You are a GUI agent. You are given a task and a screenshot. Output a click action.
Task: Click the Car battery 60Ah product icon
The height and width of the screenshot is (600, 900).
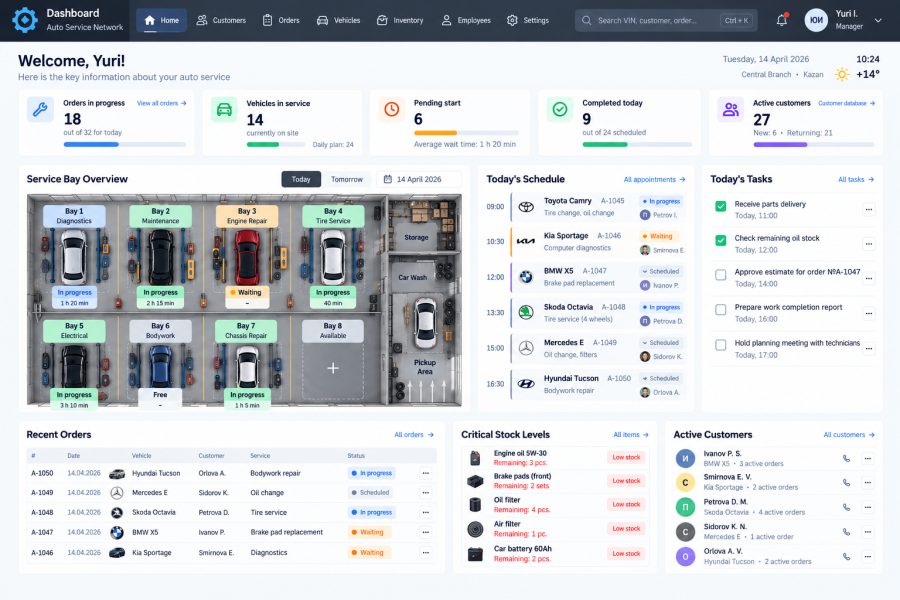coord(475,553)
